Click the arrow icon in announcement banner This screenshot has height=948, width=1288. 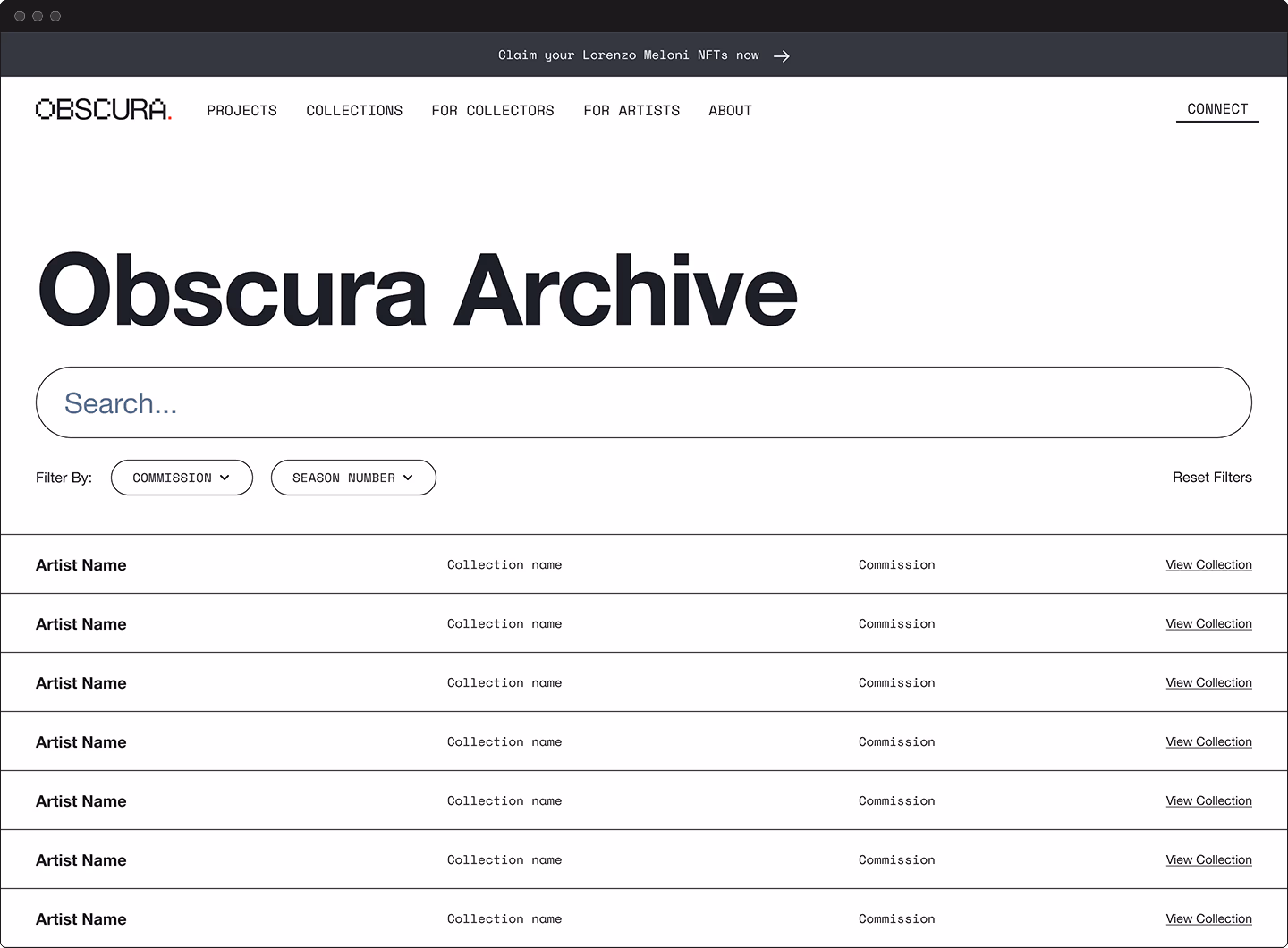[x=781, y=56]
